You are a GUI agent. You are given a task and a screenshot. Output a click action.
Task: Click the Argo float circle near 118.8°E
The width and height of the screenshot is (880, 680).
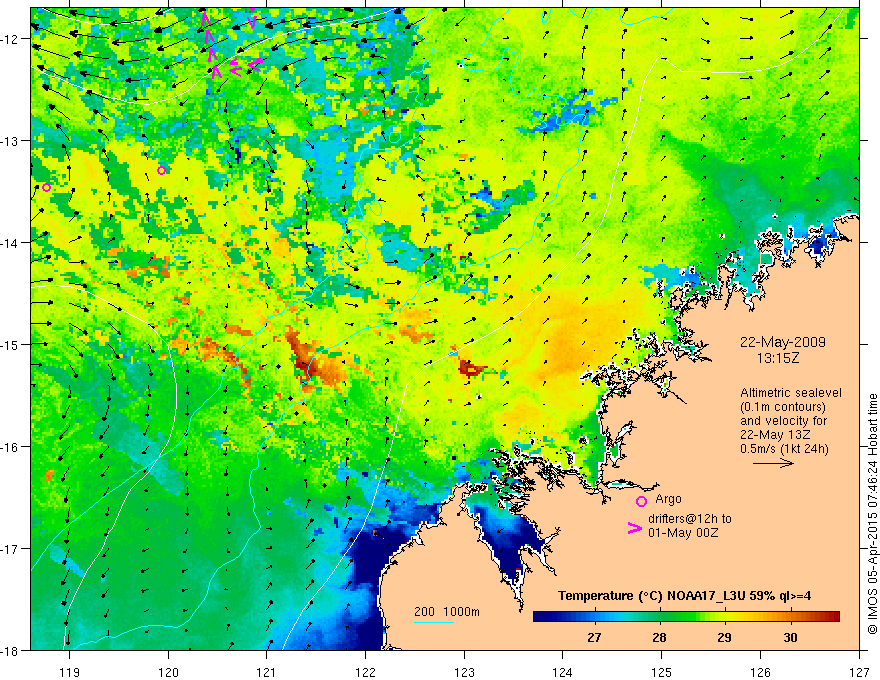click(47, 187)
